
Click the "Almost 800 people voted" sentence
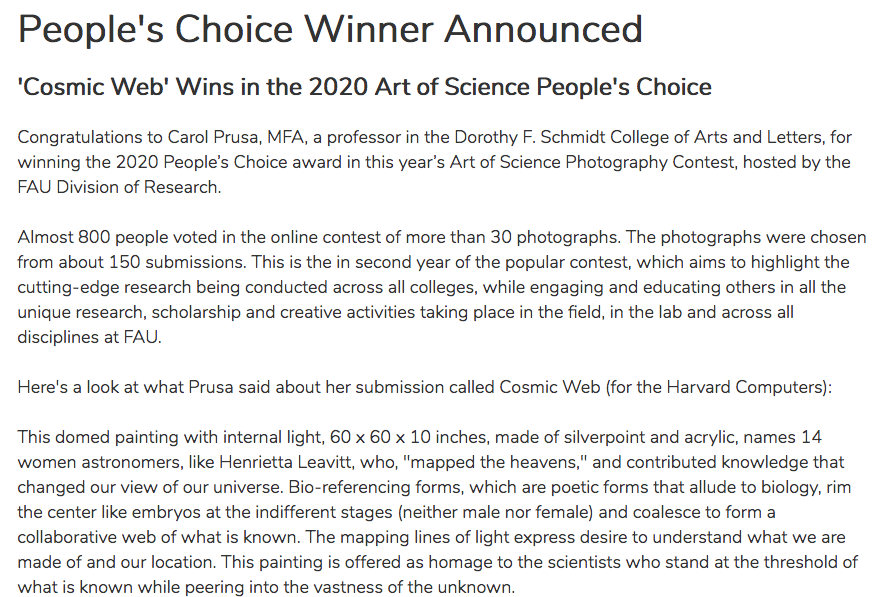[x=319, y=237]
